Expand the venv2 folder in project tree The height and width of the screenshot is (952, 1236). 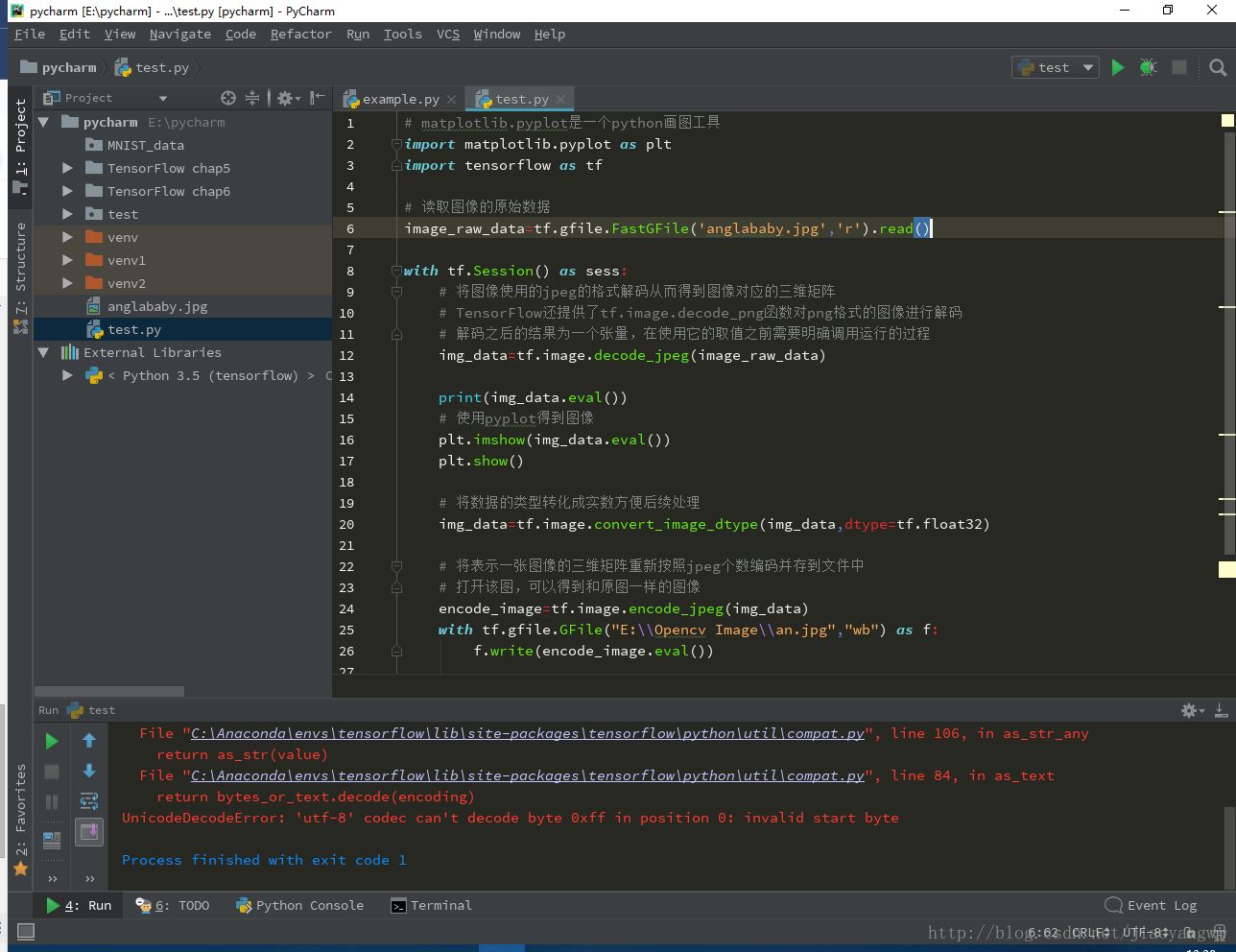67,283
